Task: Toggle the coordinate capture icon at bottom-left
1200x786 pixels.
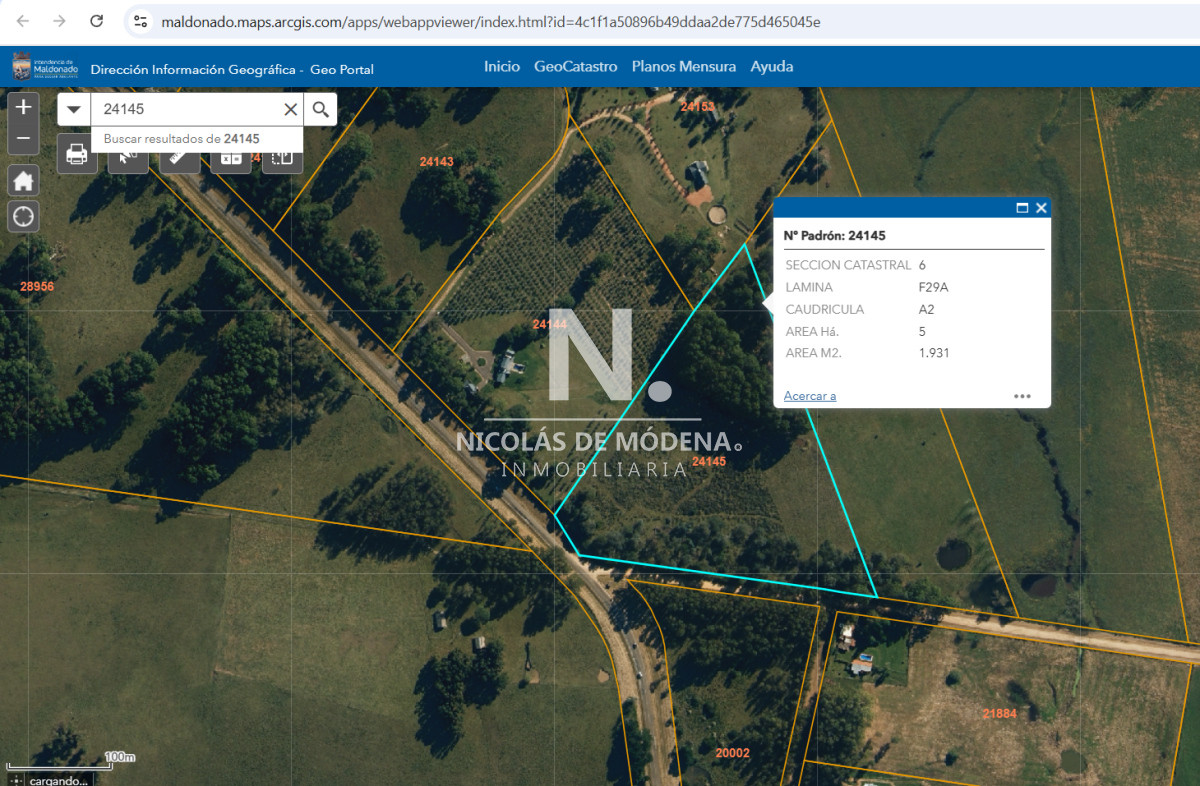Action: tap(16, 780)
